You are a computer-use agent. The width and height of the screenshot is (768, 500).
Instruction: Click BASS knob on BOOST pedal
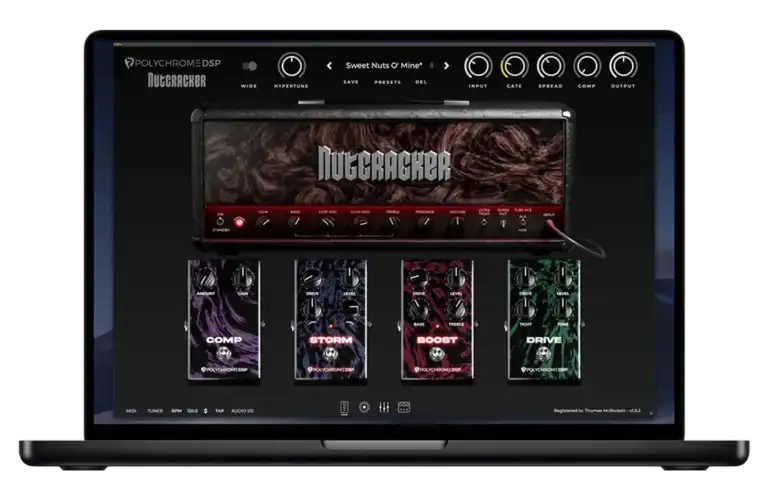tap(419, 310)
